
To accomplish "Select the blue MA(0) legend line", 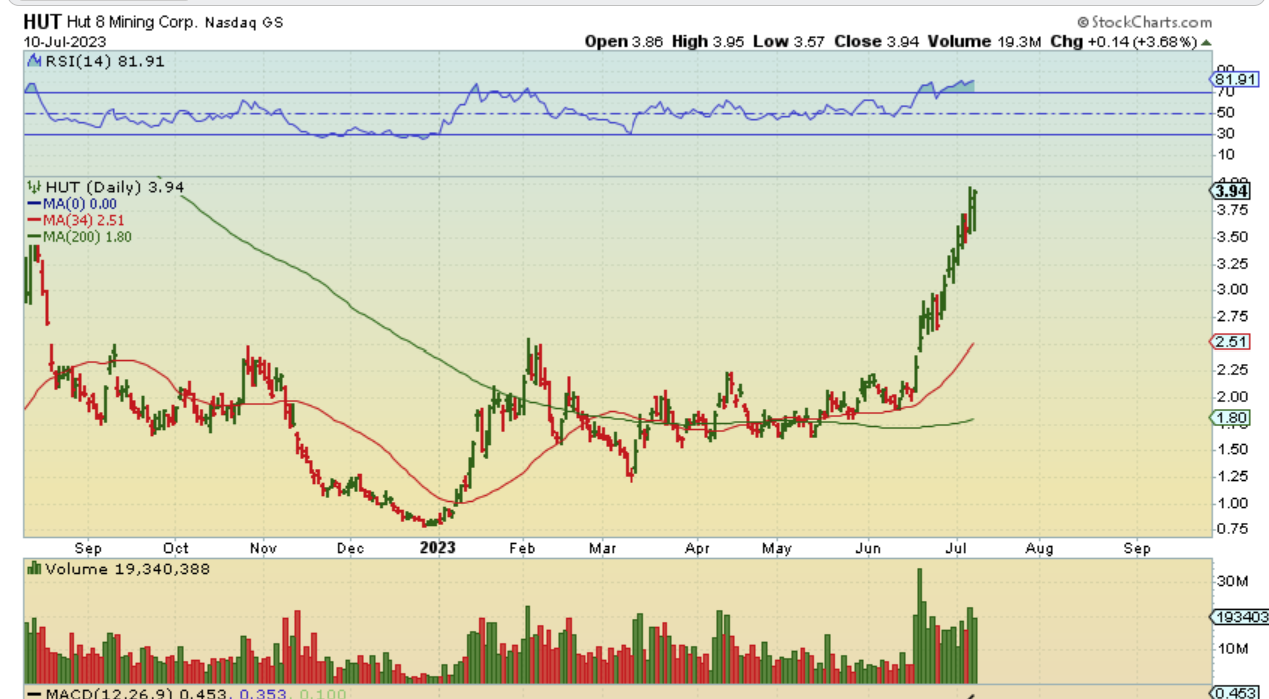I will tap(33, 203).
